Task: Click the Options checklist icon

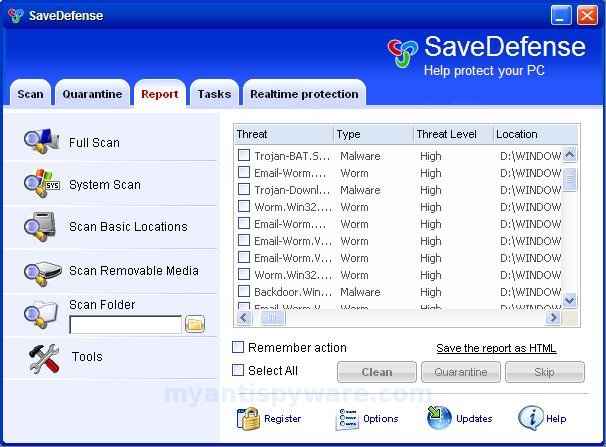Action: 347,419
